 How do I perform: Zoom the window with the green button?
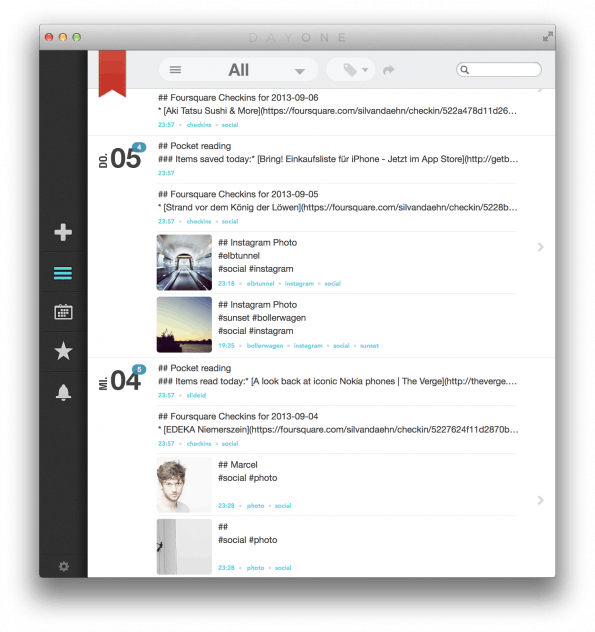tap(77, 37)
